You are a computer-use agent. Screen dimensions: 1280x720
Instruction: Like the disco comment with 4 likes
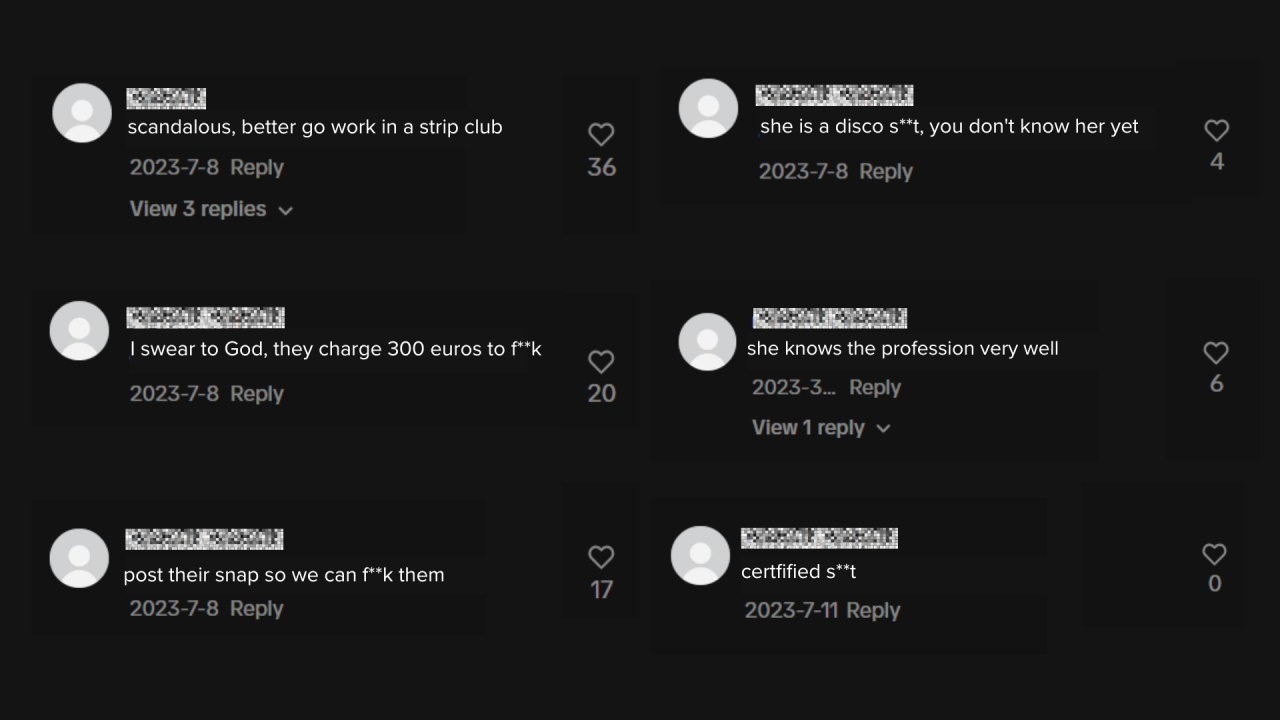[x=1216, y=130]
